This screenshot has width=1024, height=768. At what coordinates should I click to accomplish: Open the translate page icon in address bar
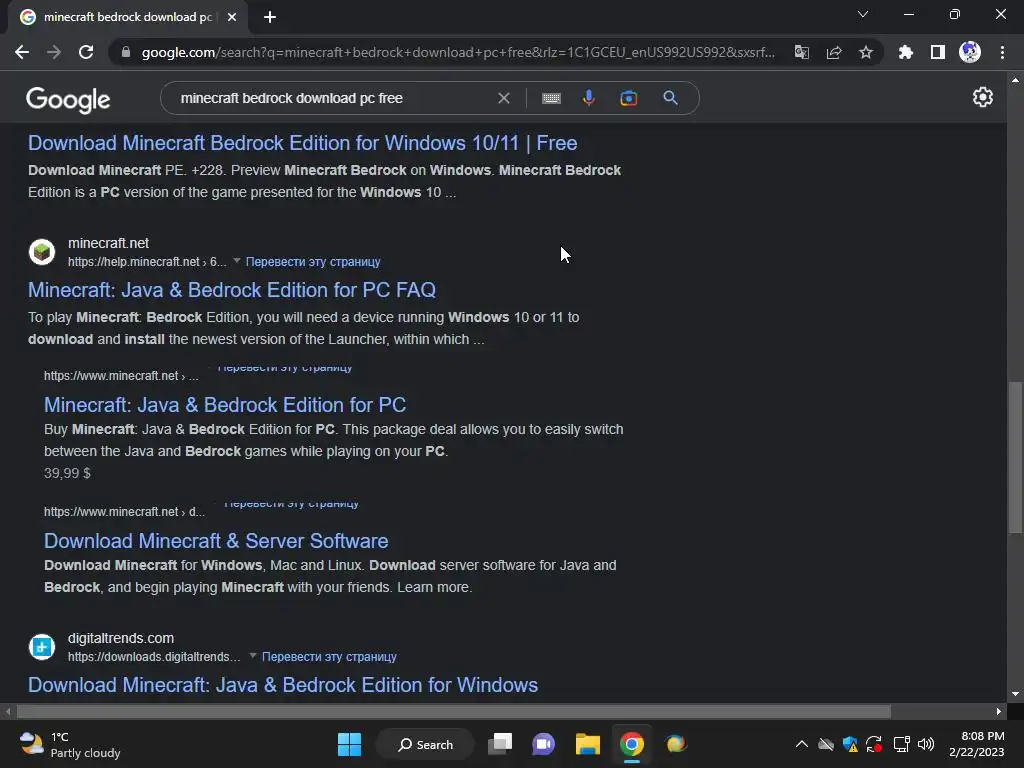coord(801,52)
